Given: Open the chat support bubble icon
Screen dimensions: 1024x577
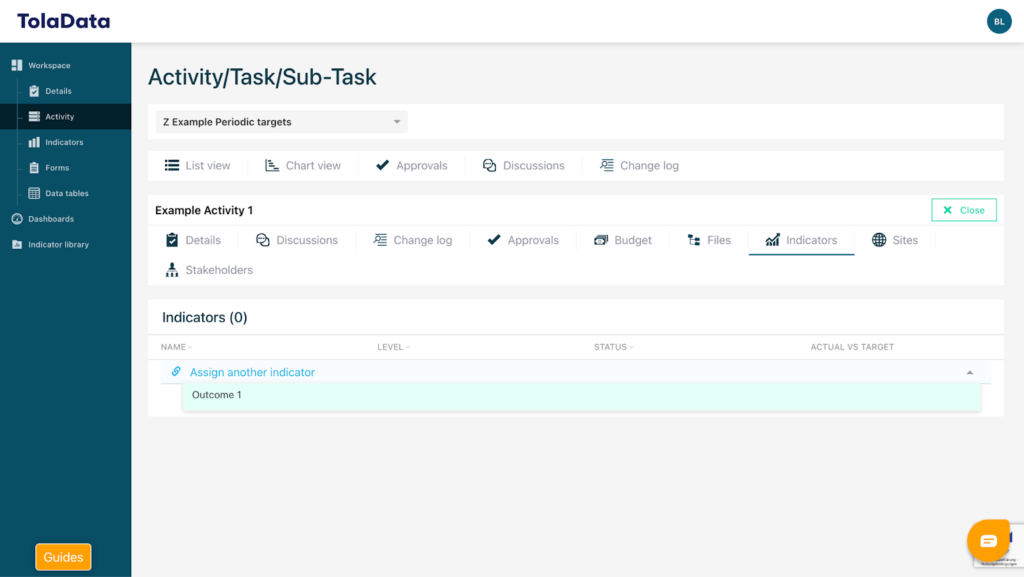Looking at the screenshot, I should [988, 541].
